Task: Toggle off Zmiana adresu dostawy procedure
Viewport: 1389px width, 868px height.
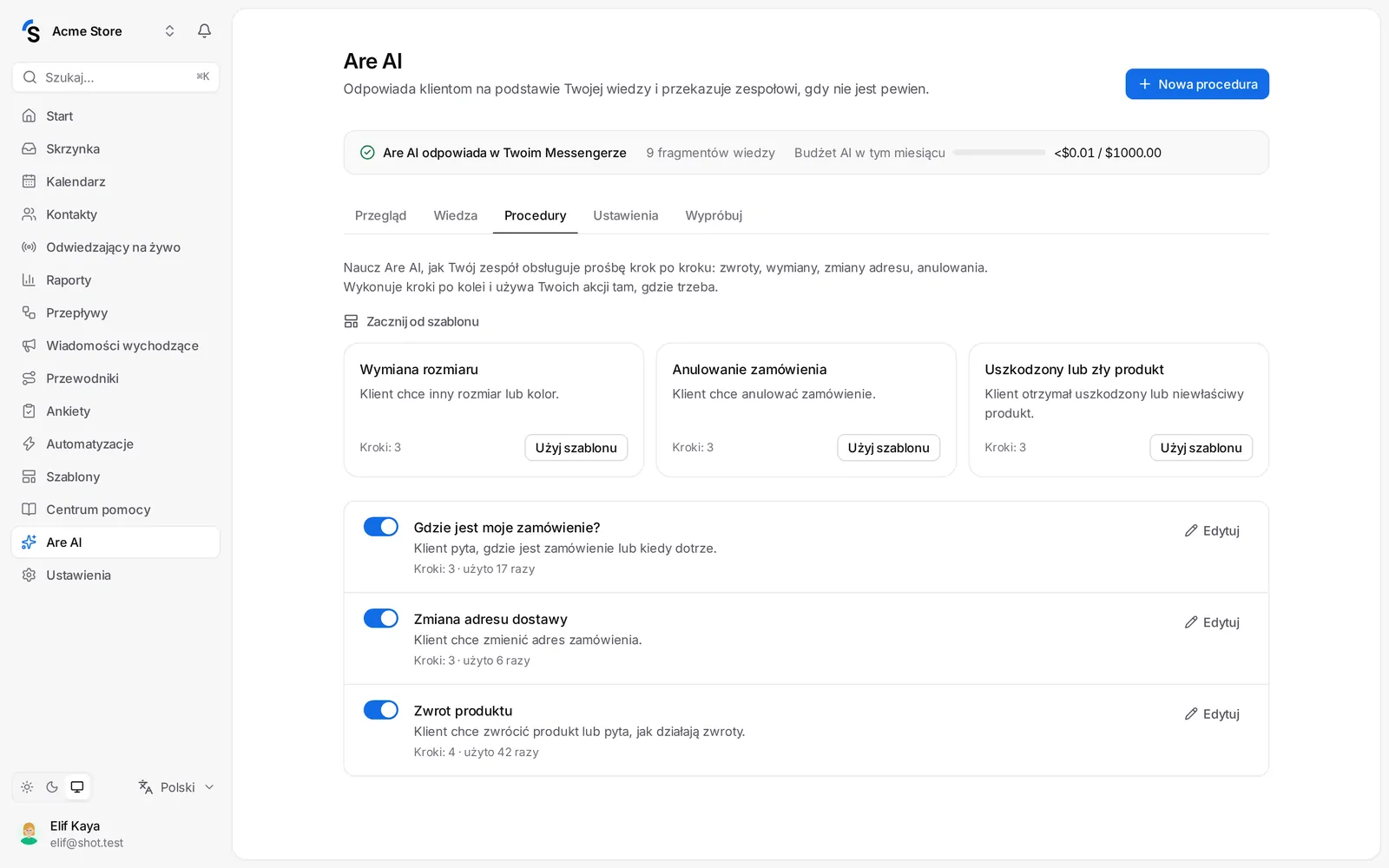Action: pyautogui.click(x=380, y=618)
